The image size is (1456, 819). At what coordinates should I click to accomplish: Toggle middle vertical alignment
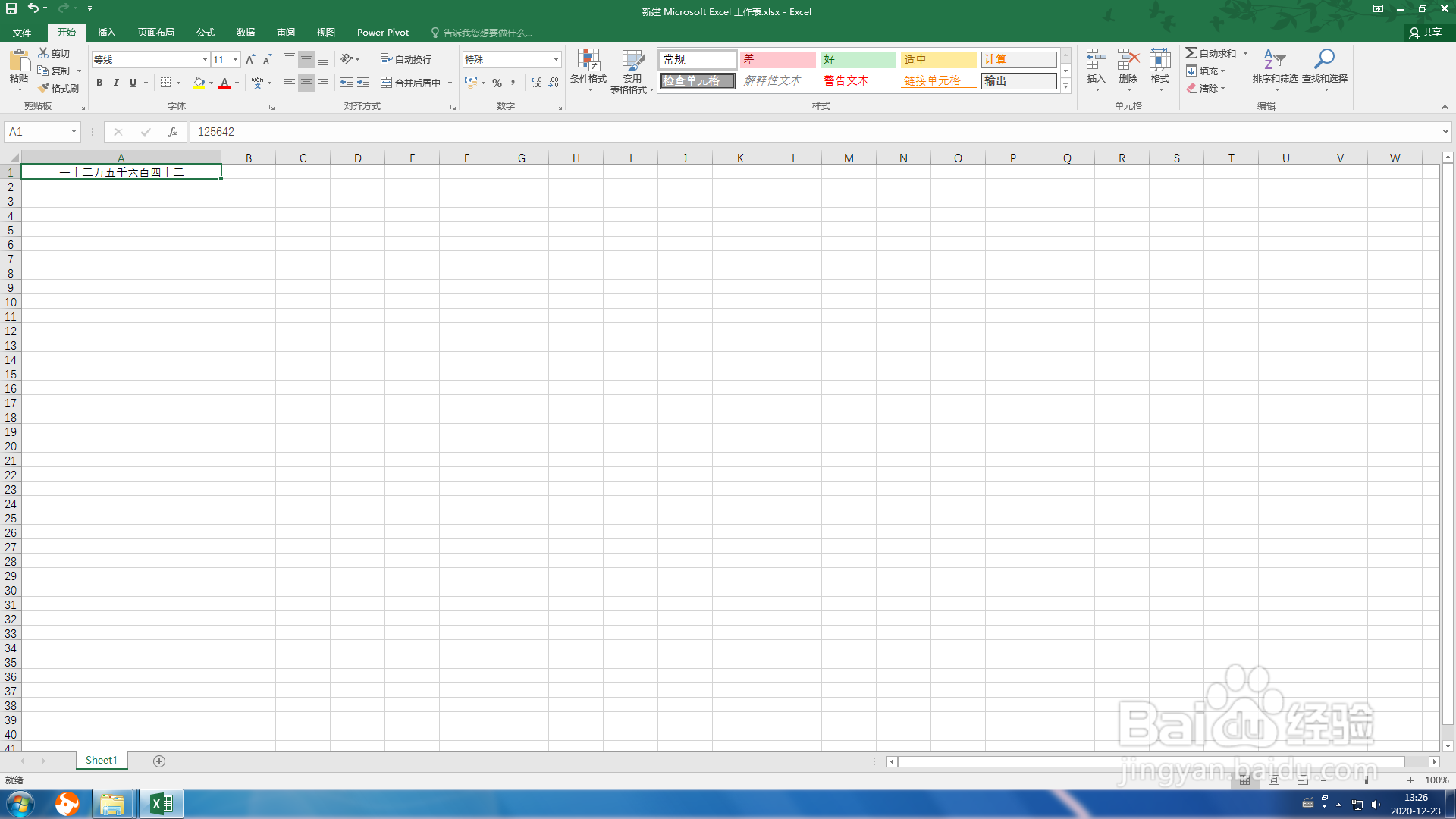[x=306, y=59]
